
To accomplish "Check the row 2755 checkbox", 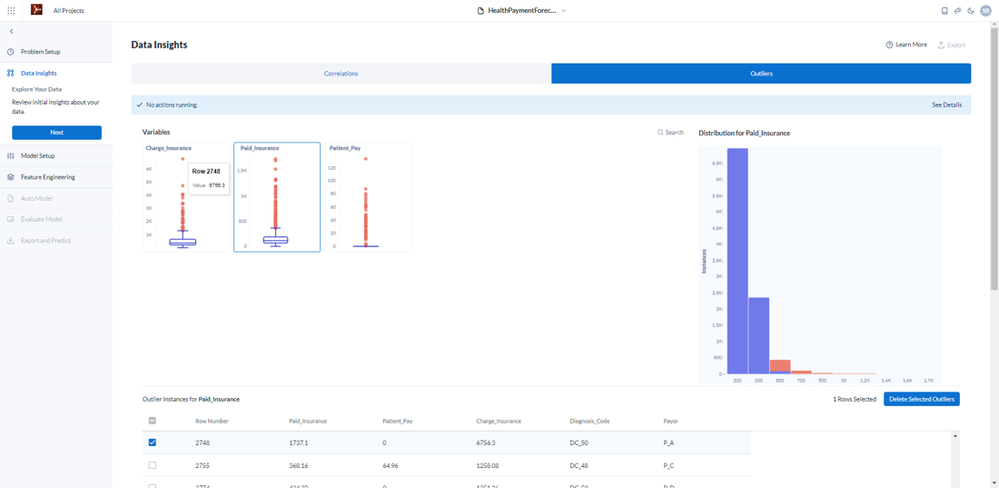I will point(152,466).
